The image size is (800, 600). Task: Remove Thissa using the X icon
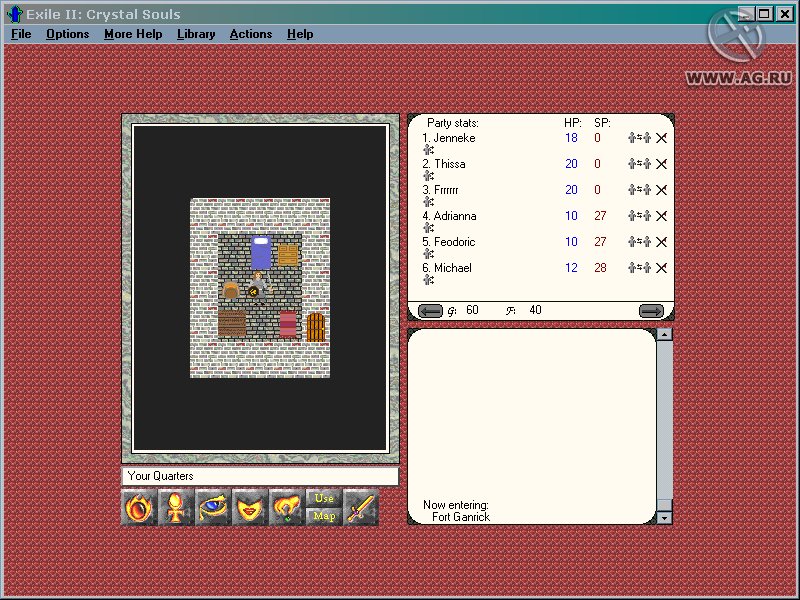[660, 164]
